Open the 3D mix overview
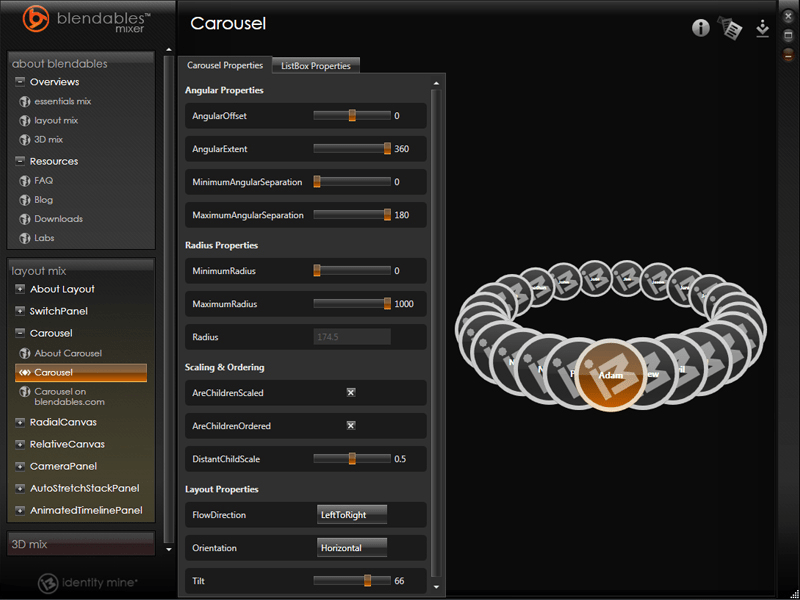This screenshot has height=600, width=800. tap(48, 140)
